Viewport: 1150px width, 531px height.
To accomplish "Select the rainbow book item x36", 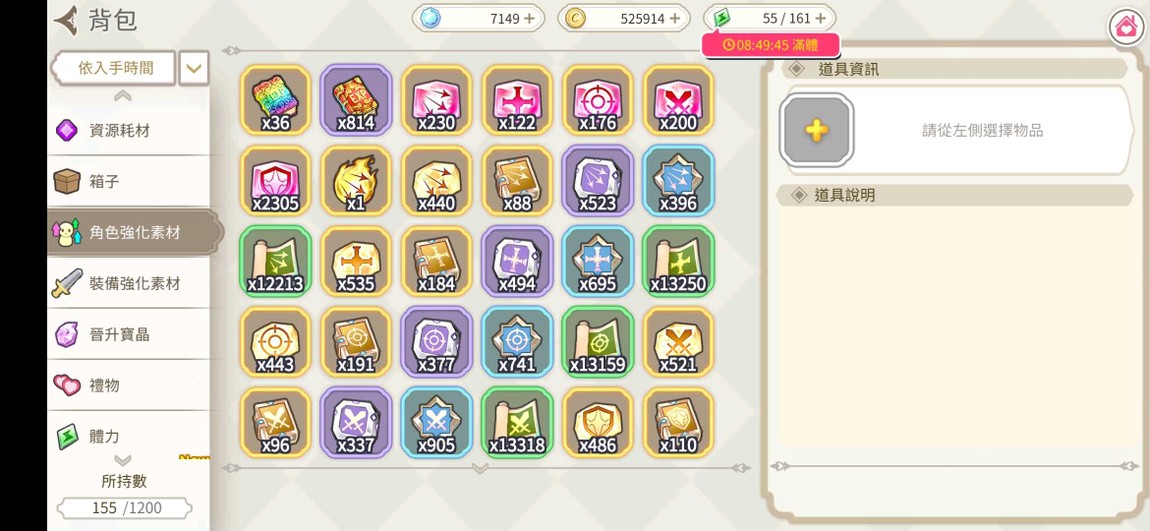I will tap(275, 100).
